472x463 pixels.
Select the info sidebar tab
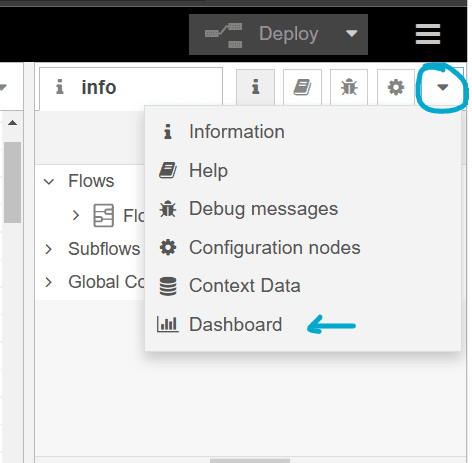pos(131,88)
